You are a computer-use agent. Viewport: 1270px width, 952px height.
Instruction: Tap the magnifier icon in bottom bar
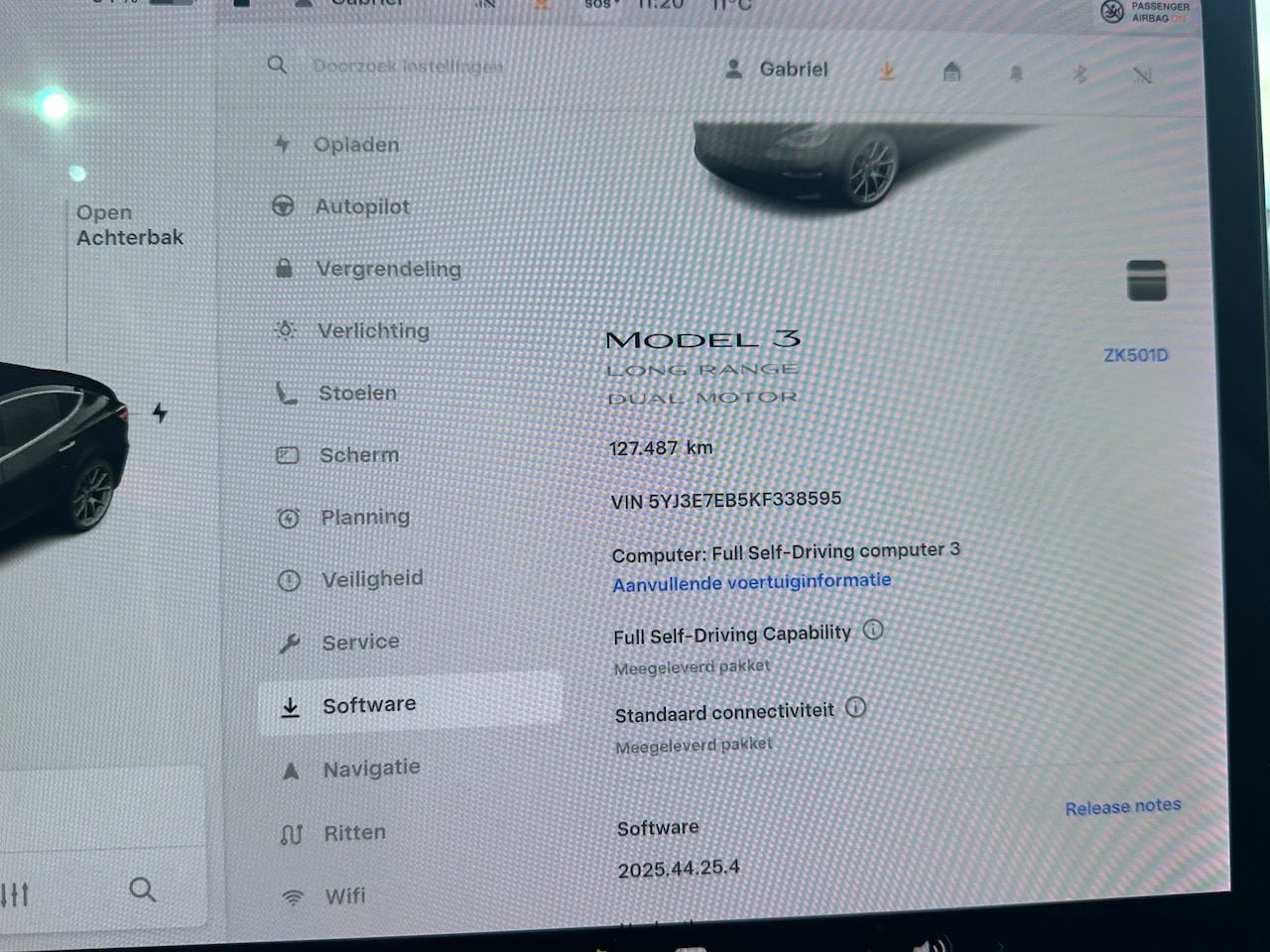point(143,890)
